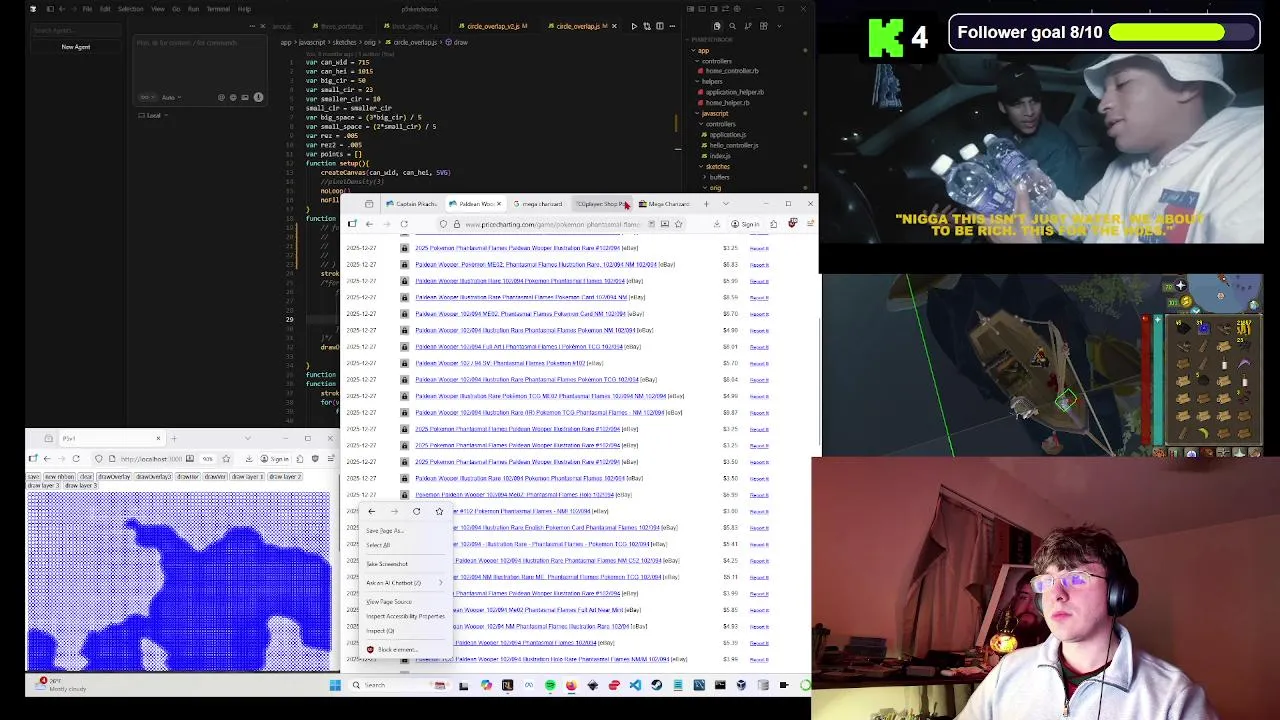Click the image attach icon in agent chat box
1280x720 pixels.
[x=245, y=97]
